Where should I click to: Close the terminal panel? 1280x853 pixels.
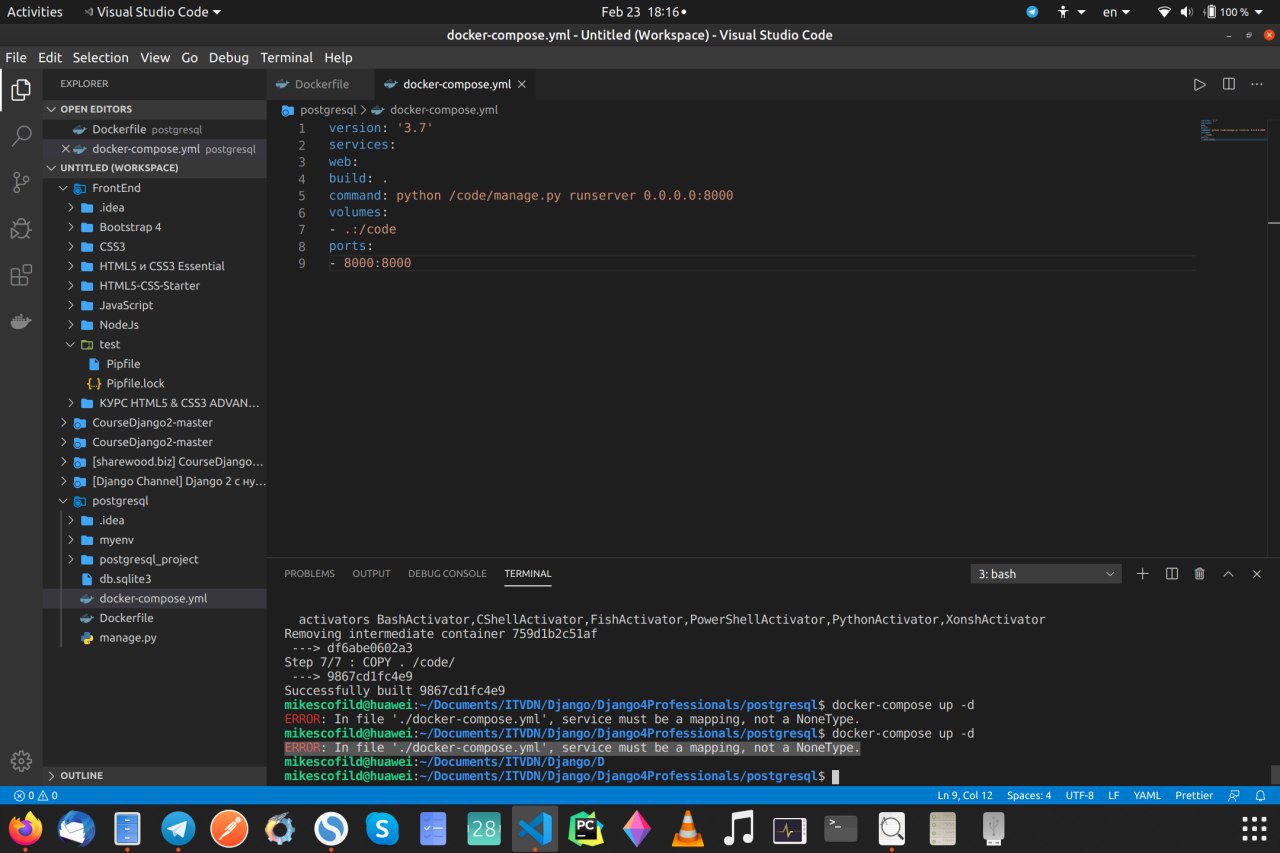click(1257, 573)
